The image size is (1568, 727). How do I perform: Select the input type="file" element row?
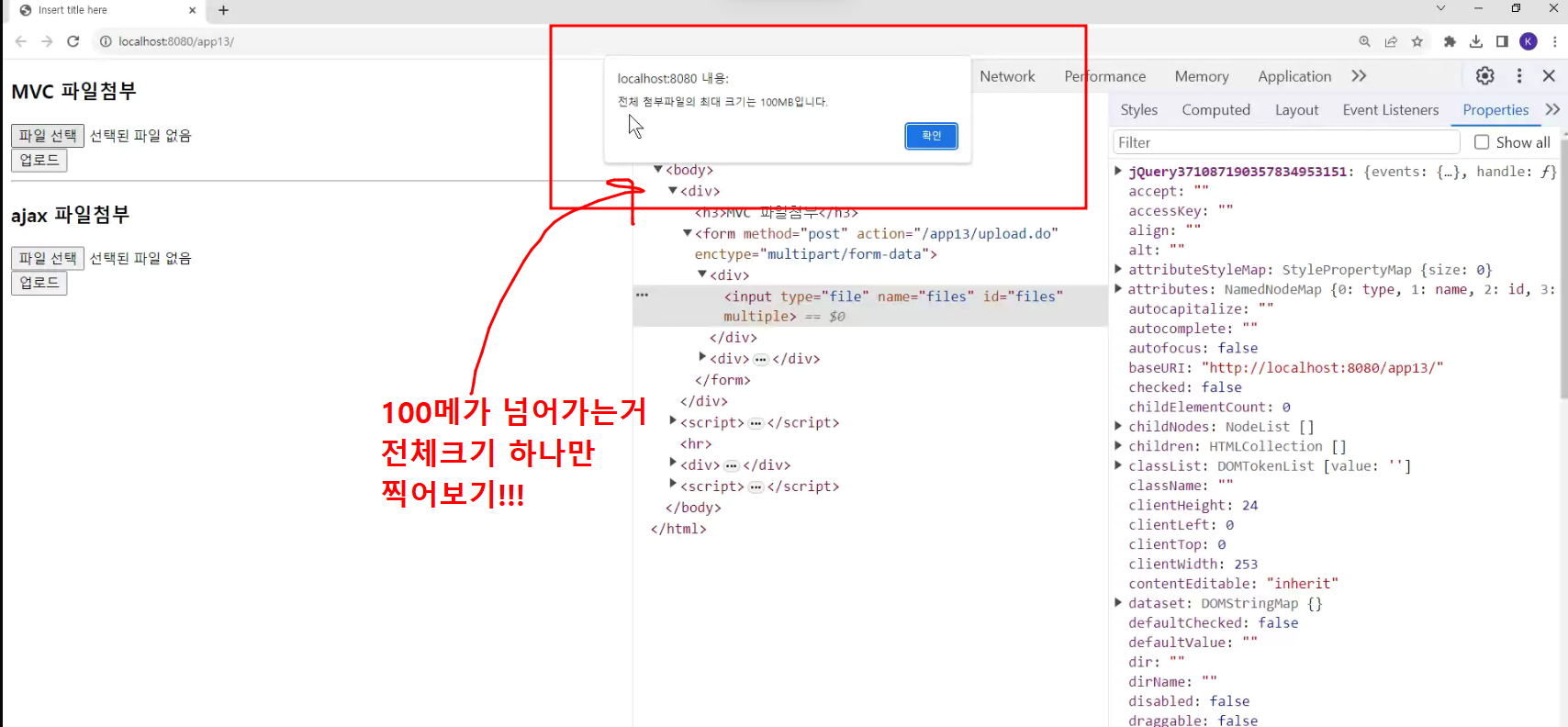click(870, 306)
